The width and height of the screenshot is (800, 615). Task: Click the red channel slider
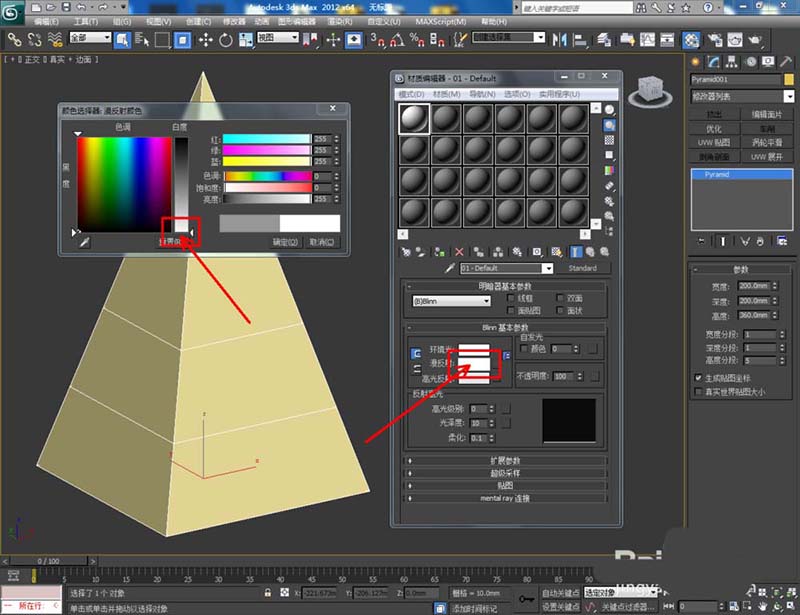[x=266, y=139]
